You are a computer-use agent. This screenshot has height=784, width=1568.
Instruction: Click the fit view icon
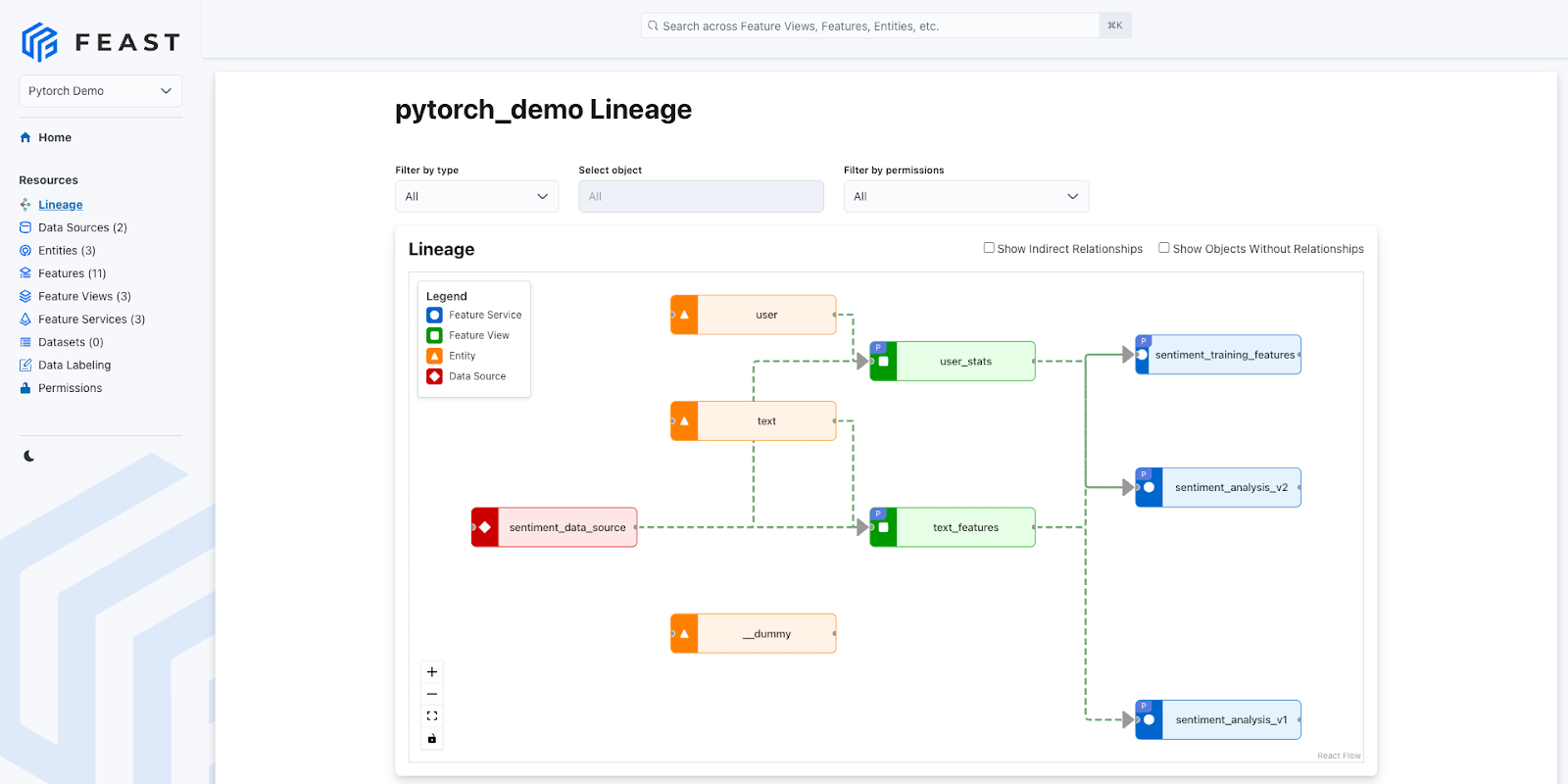[432, 716]
